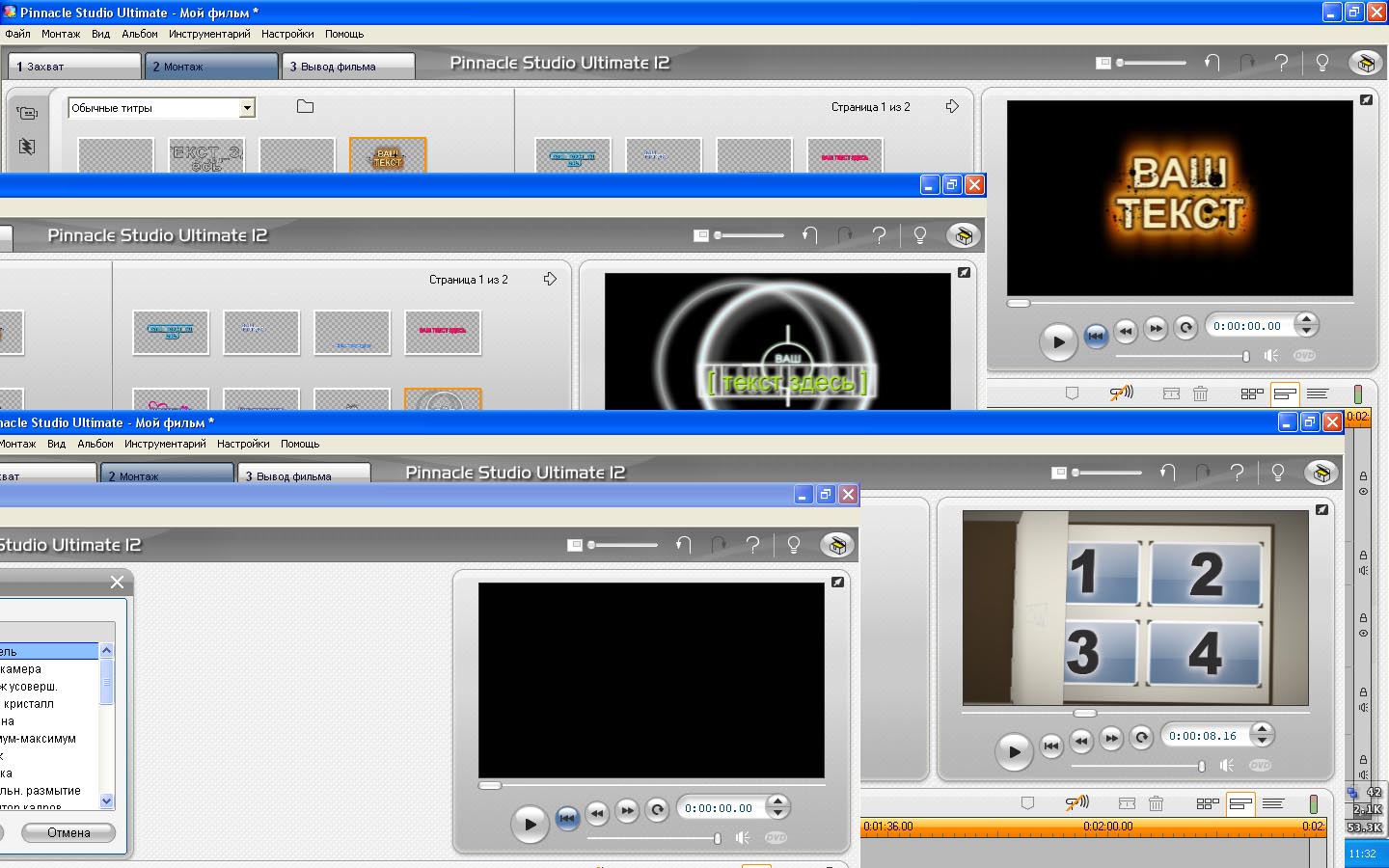1389x868 pixels.
Task: Fast forward in the 1-2-3-4 player
Action: 1111,738
